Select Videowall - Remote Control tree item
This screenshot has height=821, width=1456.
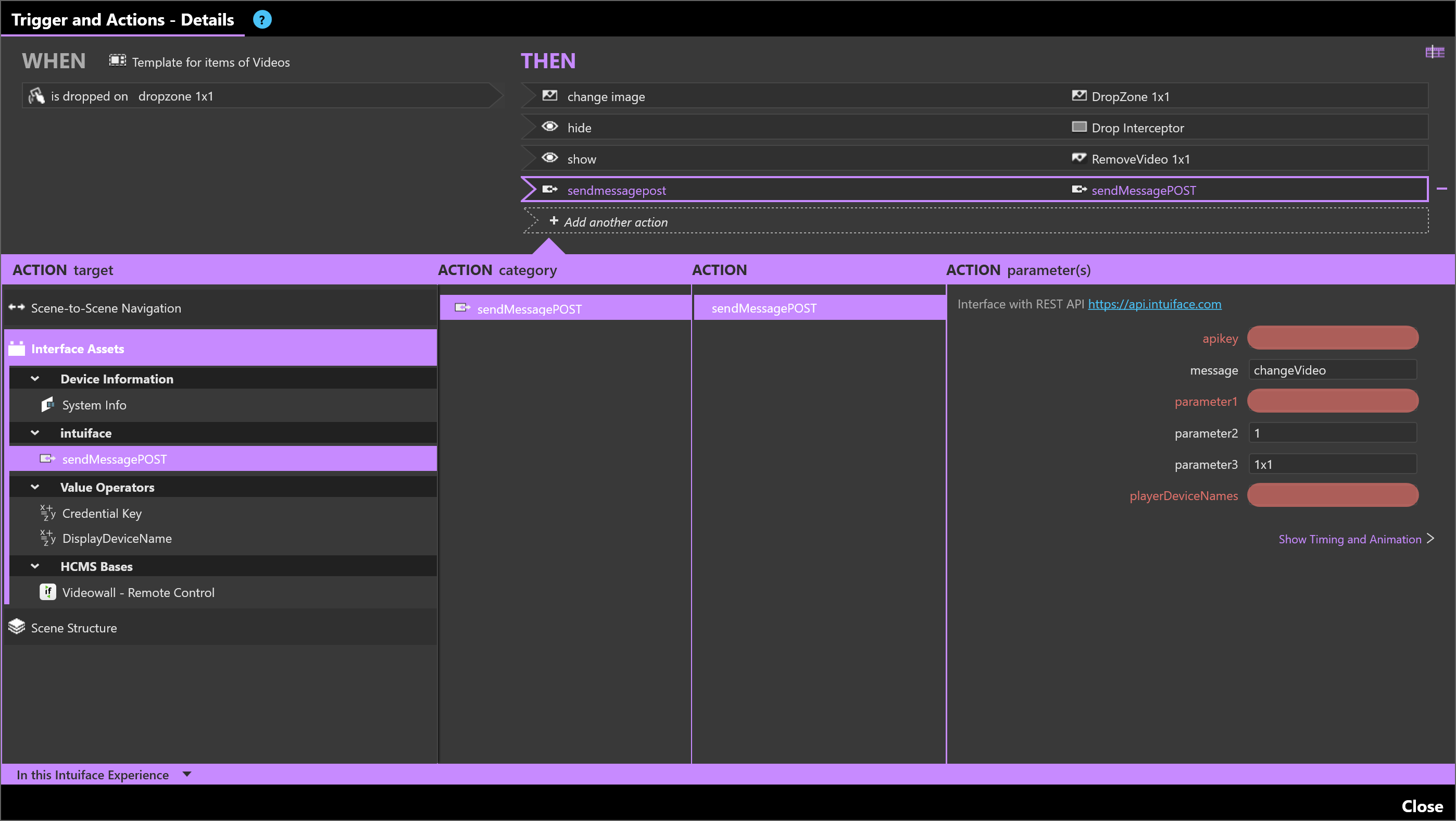[x=223, y=592]
